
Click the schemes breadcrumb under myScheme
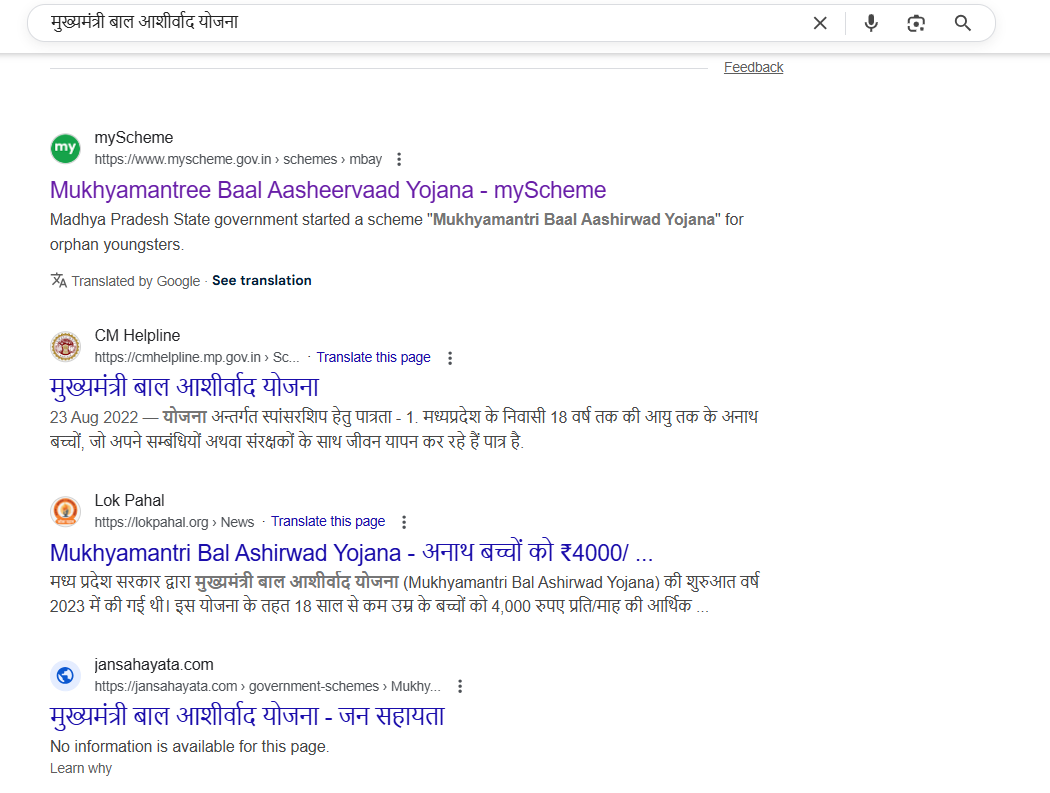310,159
